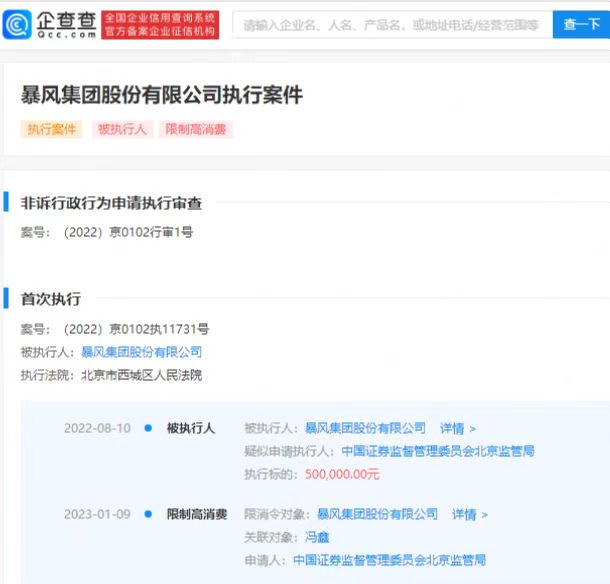610x584 pixels.
Task: Click the bold 限制高消费 label in 2023-01-09 entry
Action: [197, 514]
